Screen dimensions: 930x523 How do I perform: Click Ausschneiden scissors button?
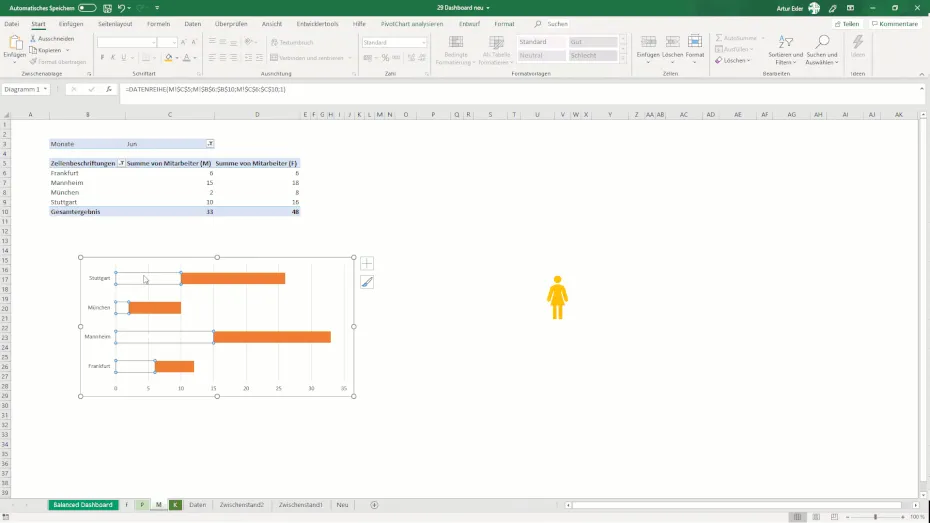[x=52, y=39]
